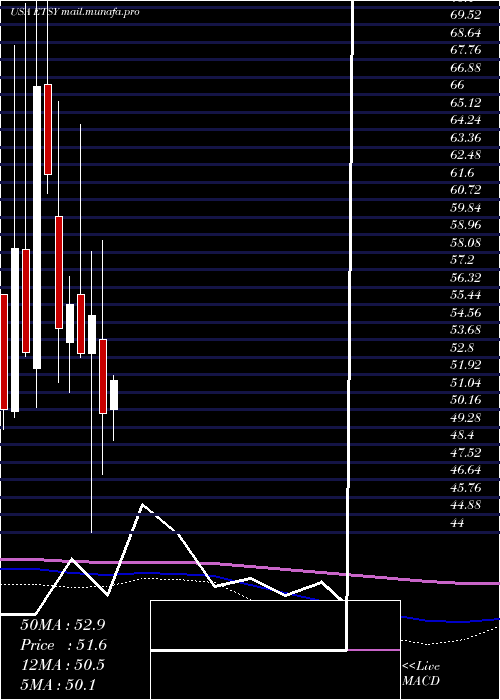Click the 56.32 price axis label
Screen dimensions: 500x700
(x=466, y=277)
